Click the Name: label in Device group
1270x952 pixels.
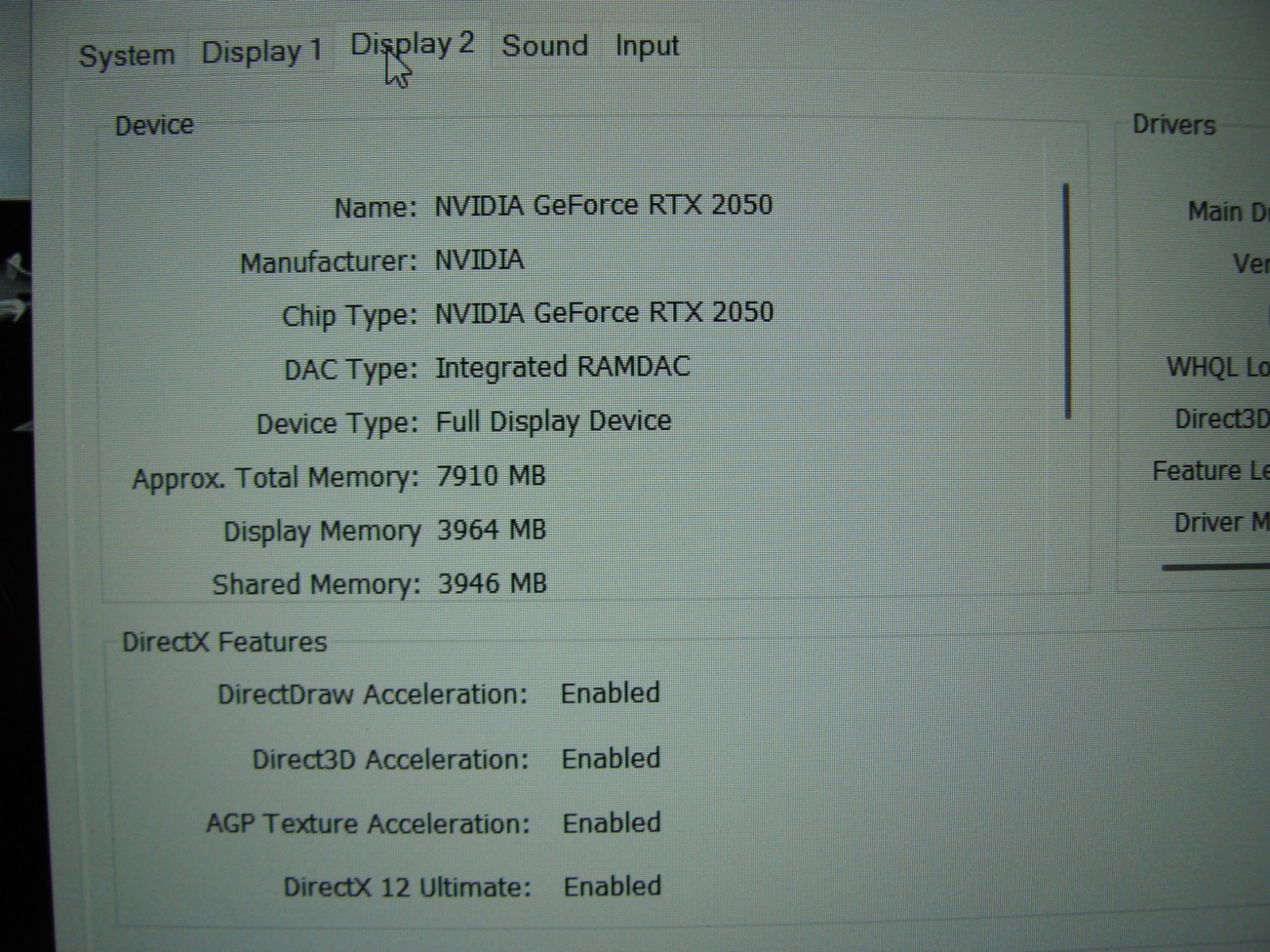point(375,208)
